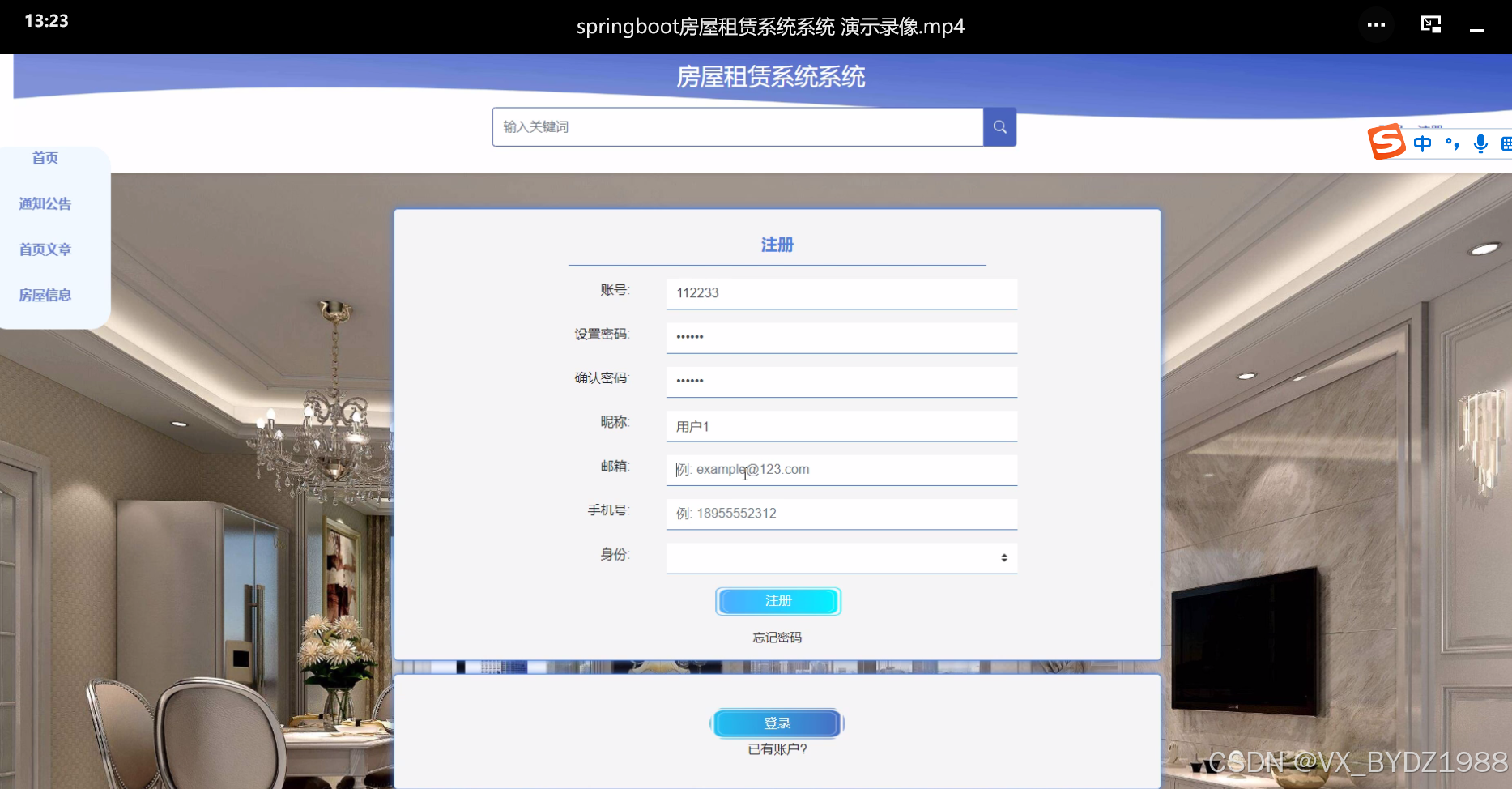
Task: Click the 设置密码 password field
Action: pos(841,337)
